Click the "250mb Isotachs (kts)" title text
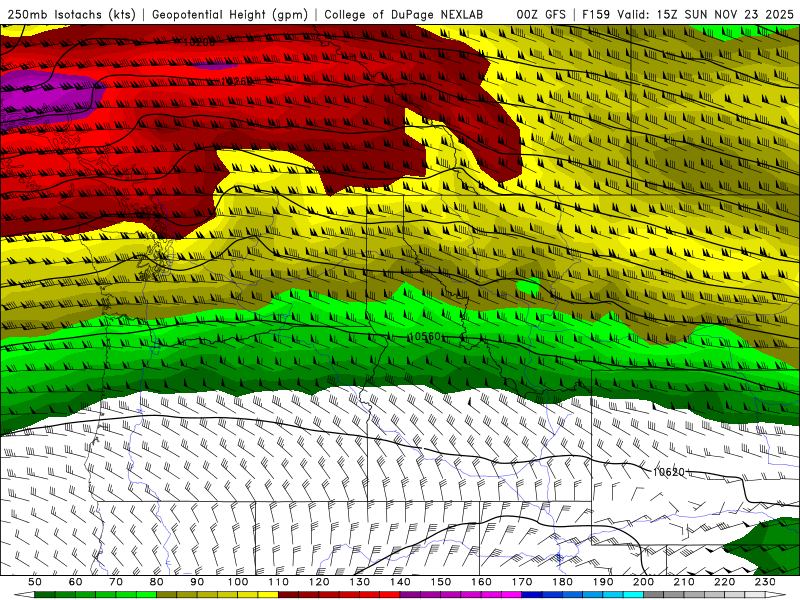The image size is (800, 600). coord(71,14)
